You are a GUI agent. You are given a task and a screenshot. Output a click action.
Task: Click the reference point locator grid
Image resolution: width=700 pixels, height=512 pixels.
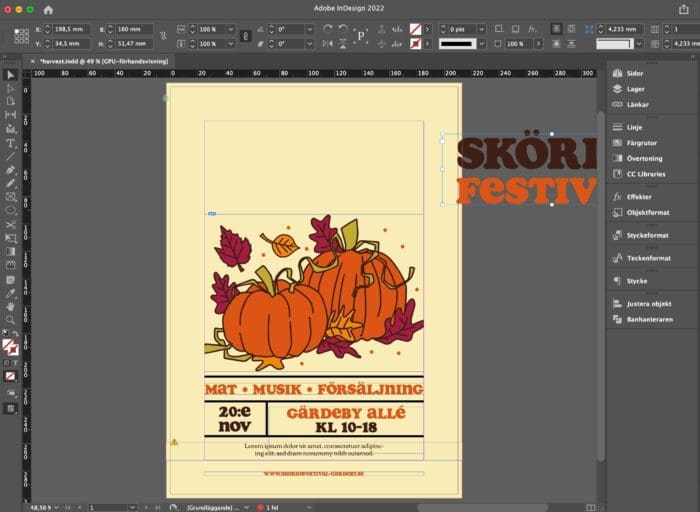pyautogui.click(x=21, y=36)
